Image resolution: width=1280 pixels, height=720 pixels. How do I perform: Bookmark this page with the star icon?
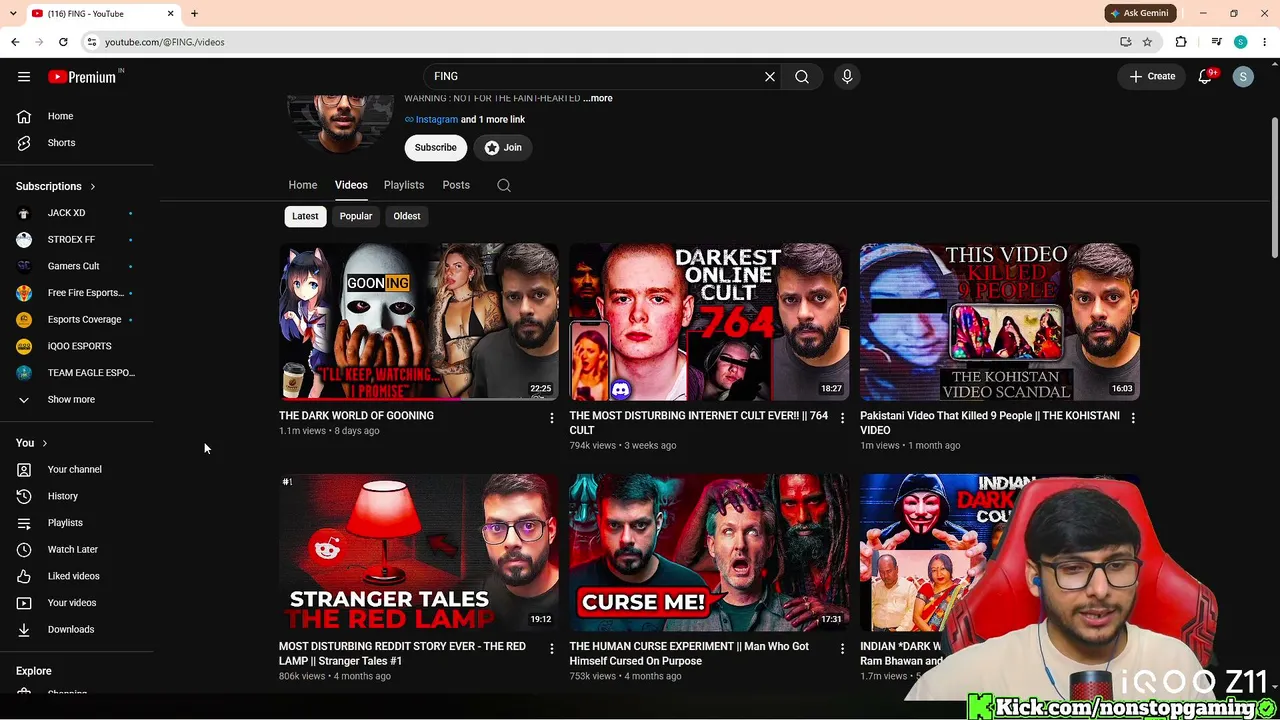1147,42
